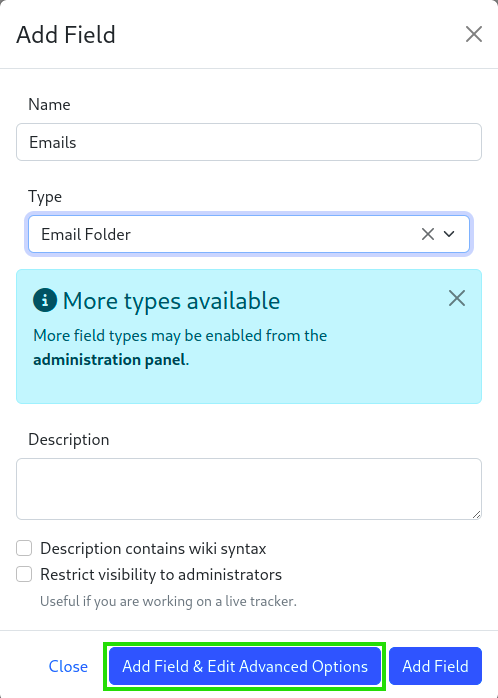Clear the selected Email Folder type
Screen dimensions: 498x698
(x=428, y=234)
